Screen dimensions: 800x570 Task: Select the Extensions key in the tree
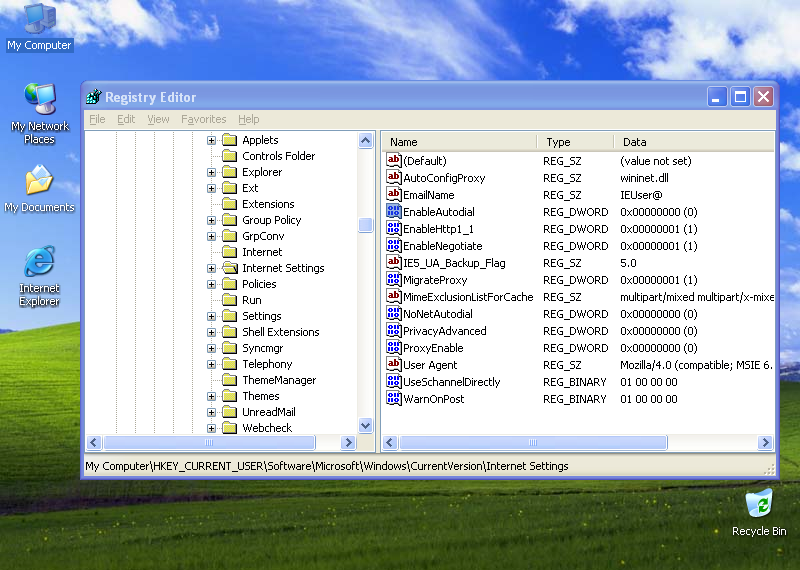coord(268,204)
